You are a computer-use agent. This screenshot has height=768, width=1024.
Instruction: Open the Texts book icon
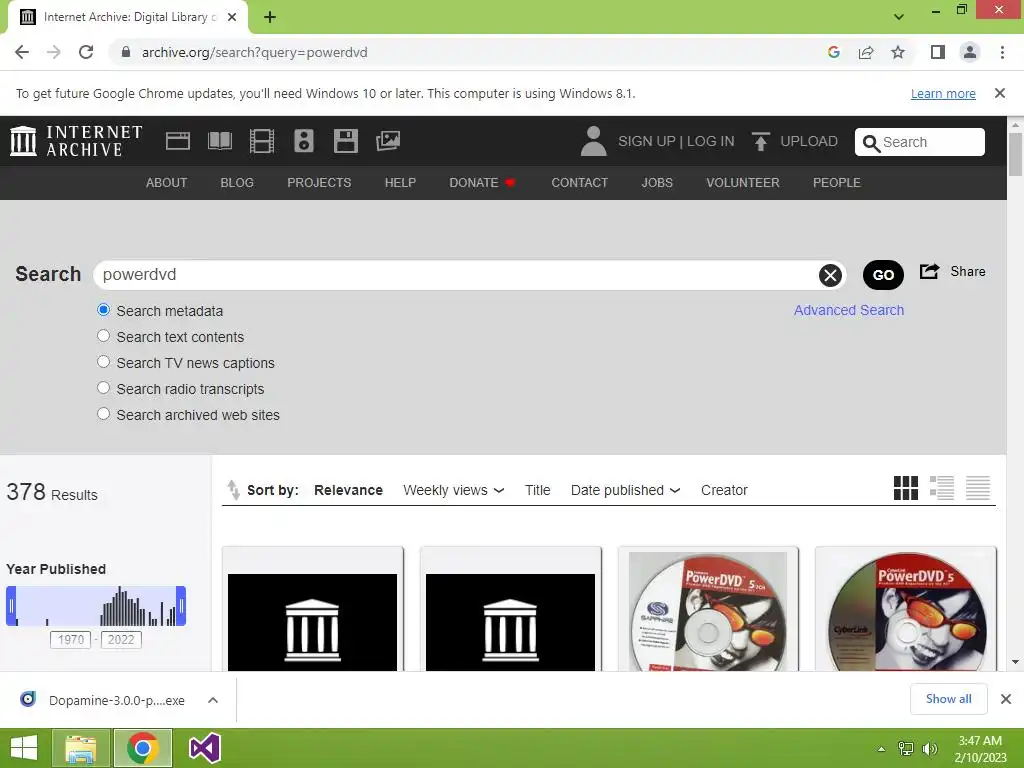point(219,141)
